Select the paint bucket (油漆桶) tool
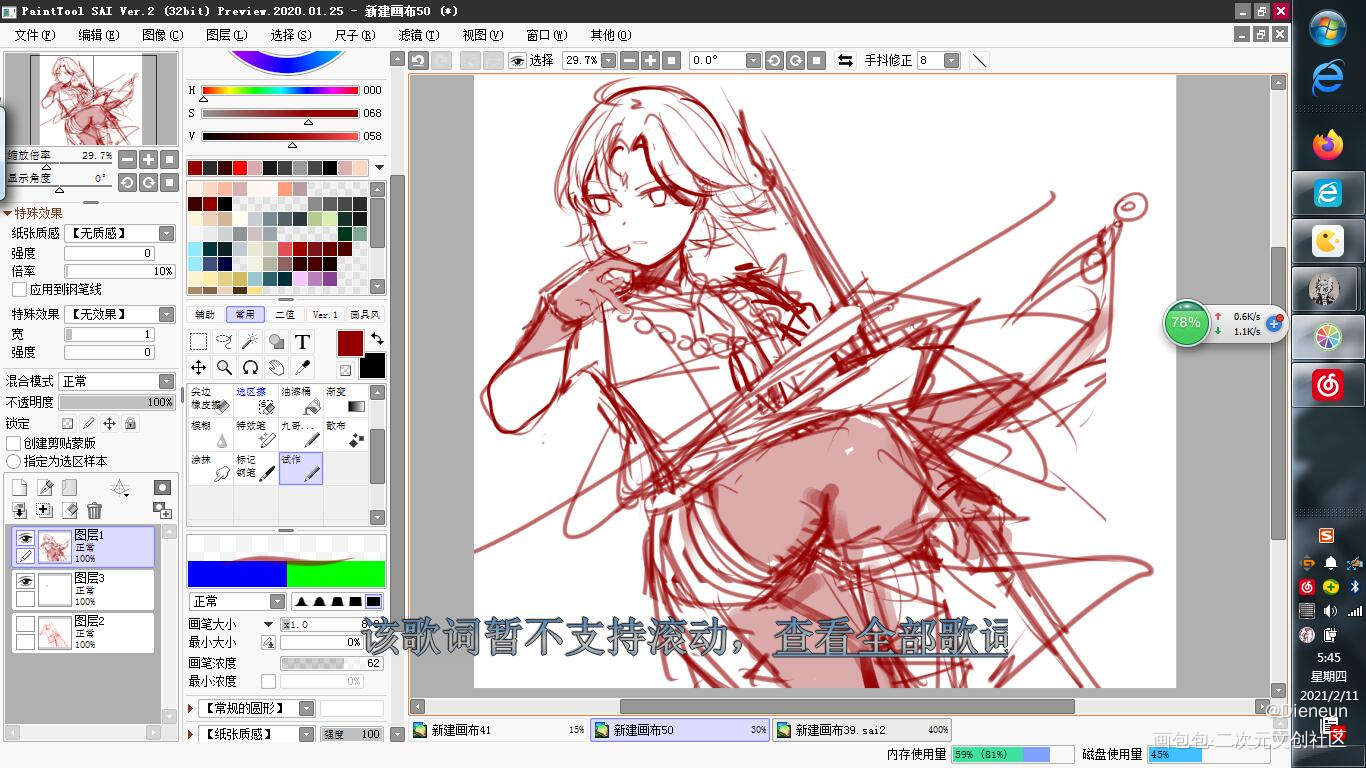Image resolution: width=1366 pixels, height=768 pixels. (301, 400)
